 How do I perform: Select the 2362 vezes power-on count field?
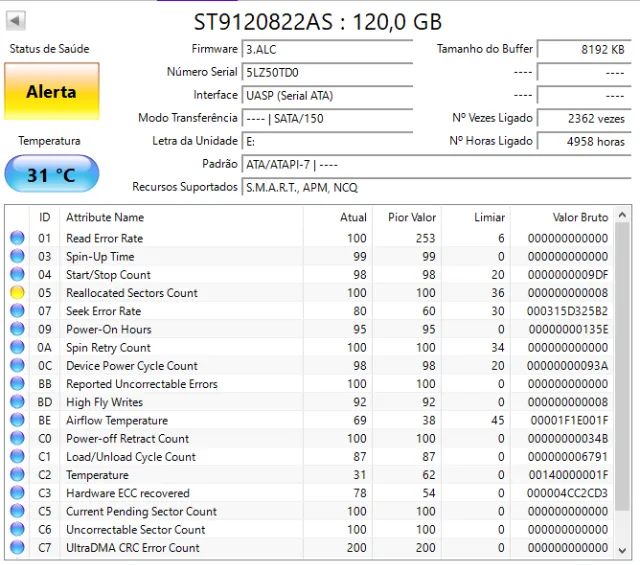pos(584,118)
